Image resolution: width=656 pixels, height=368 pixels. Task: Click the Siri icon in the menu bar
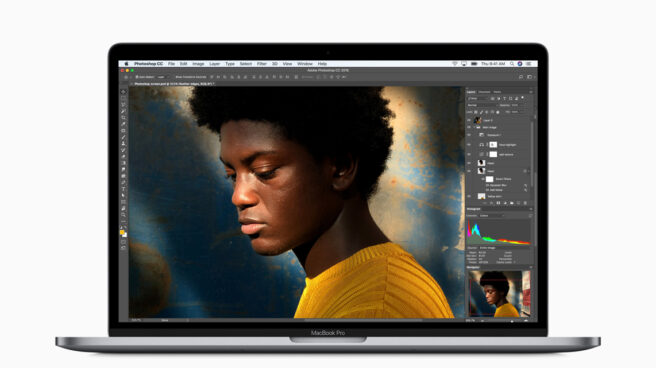pos(520,64)
